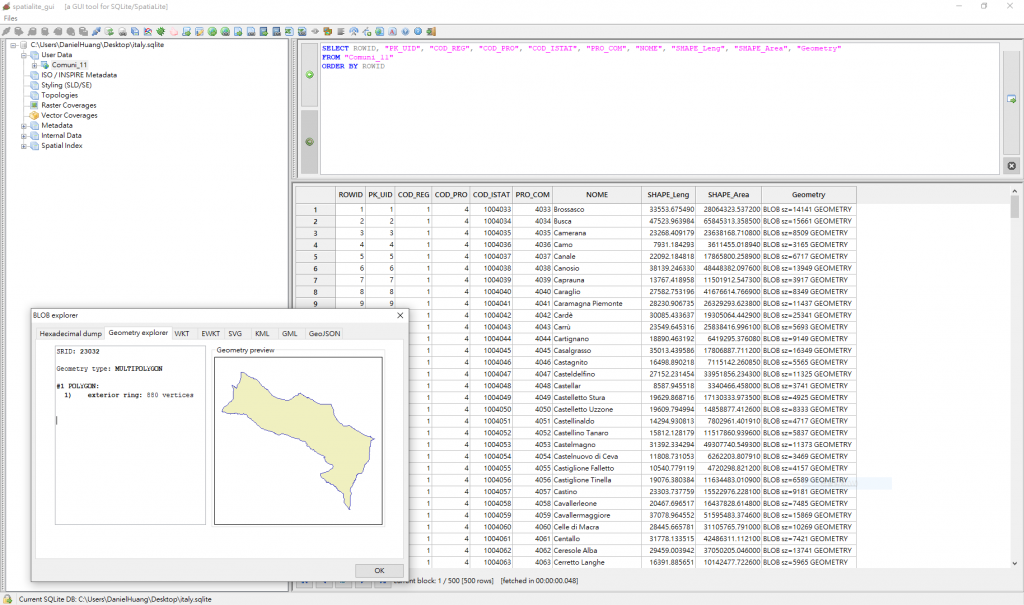Click the SHAPE_Area column header

pyautogui.click(x=728, y=195)
